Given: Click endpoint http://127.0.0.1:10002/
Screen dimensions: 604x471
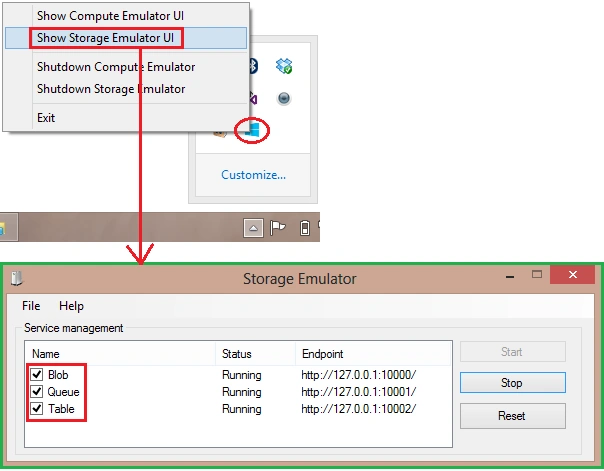Looking at the screenshot, I should tap(359, 409).
